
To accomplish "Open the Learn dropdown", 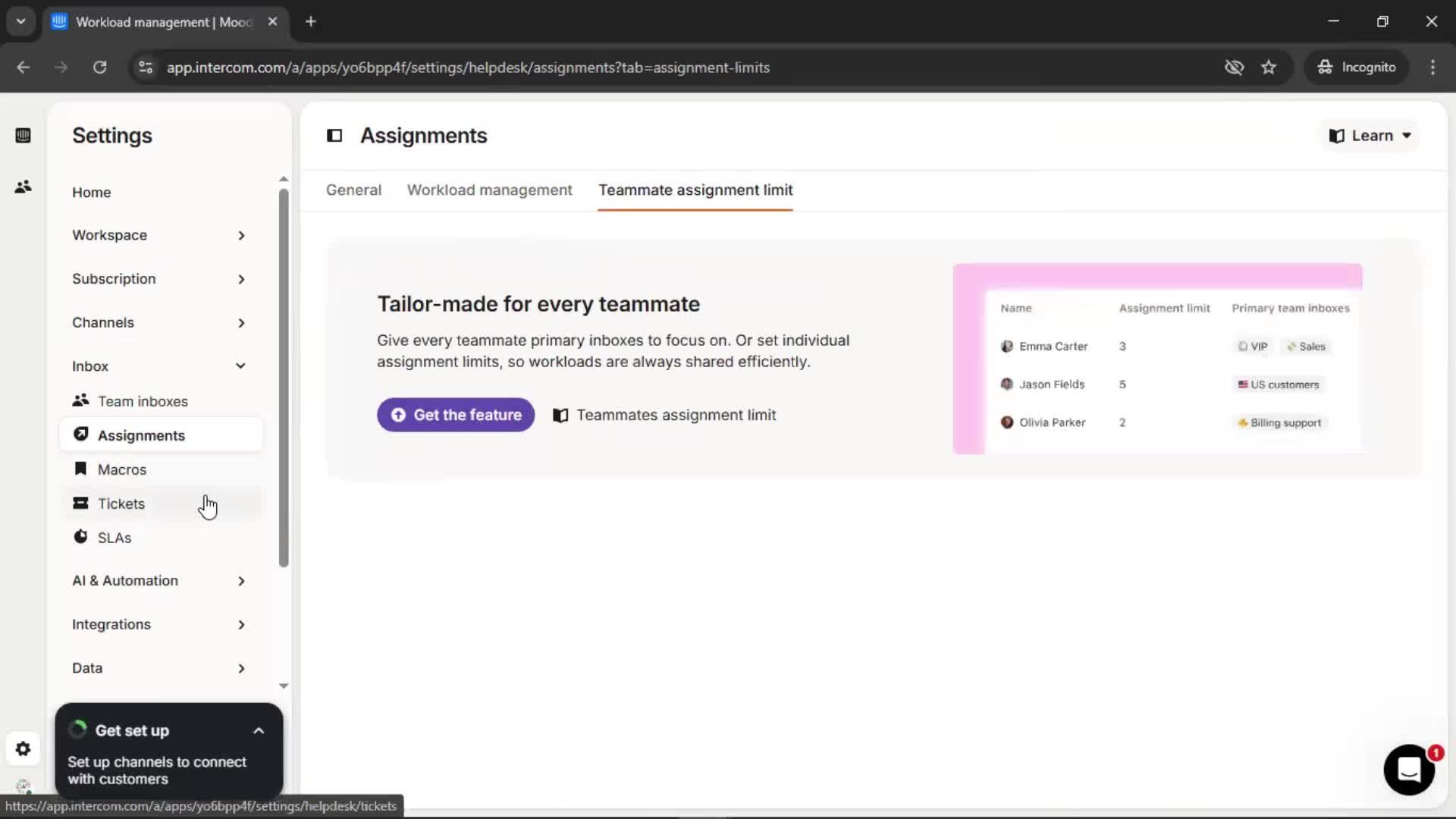I will coord(1370,136).
